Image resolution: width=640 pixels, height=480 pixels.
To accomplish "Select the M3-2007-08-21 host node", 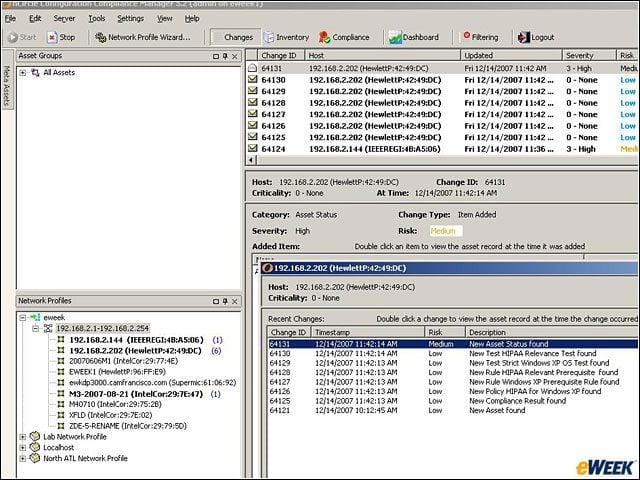I will (x=136, y=394).
